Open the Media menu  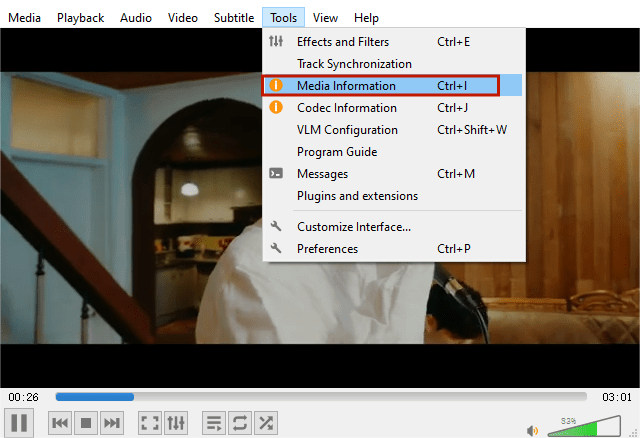click(24, 18)
